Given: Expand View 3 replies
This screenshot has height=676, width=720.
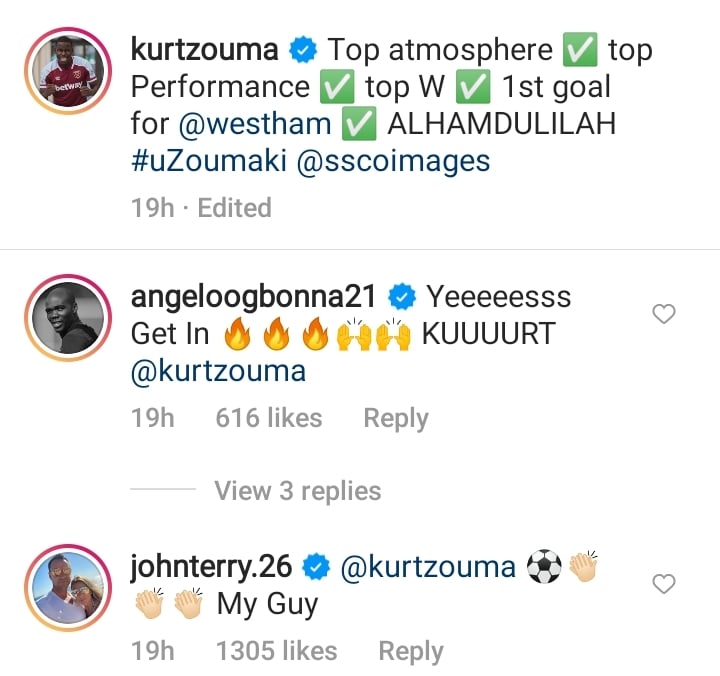Looking at the screenshot, I should click(x=298, y=490).
